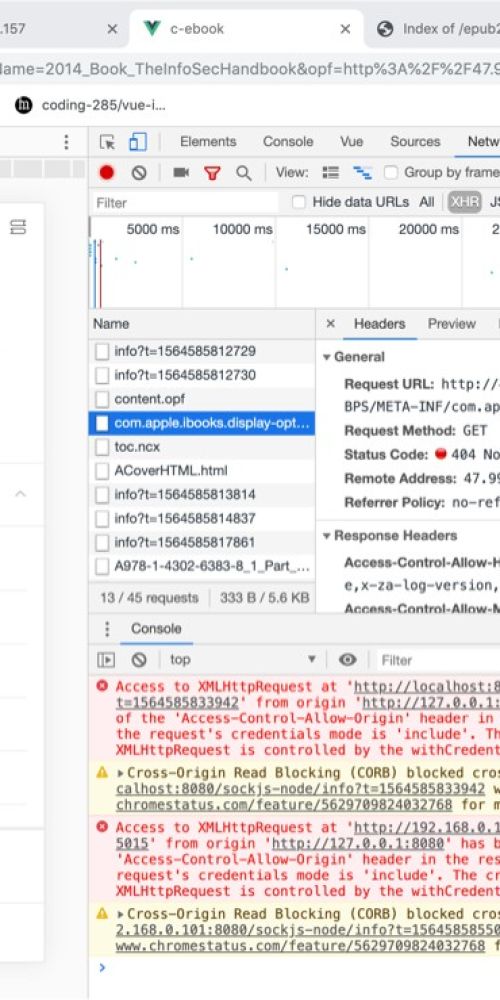Image resolution: width=500 pixels, height=1000 pixels.
Task: Clear network log with the block icon
Action: pyautogui.click(x=139, y=172)
